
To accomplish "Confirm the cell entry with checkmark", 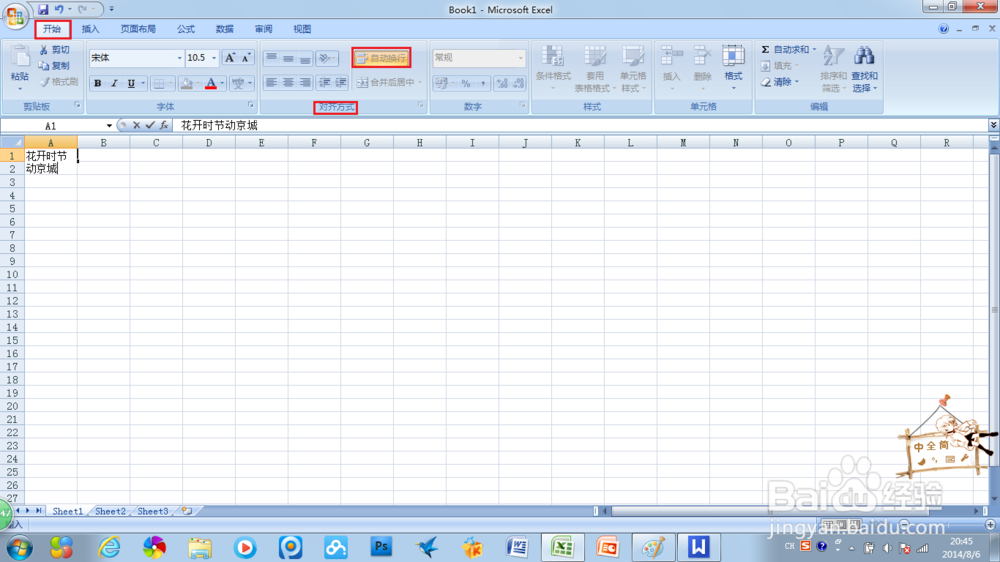I will click(150, 126).
